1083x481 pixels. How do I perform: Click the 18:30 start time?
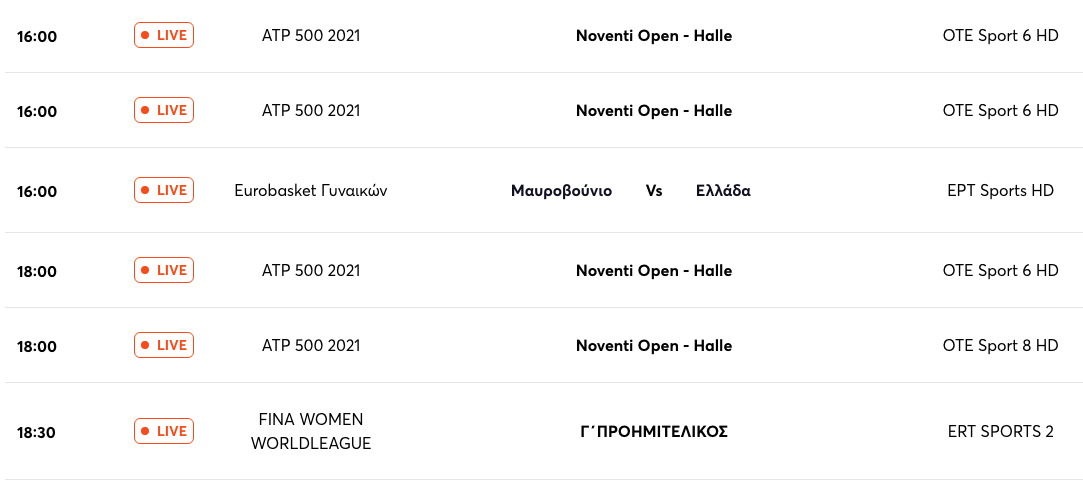[37, 433]
